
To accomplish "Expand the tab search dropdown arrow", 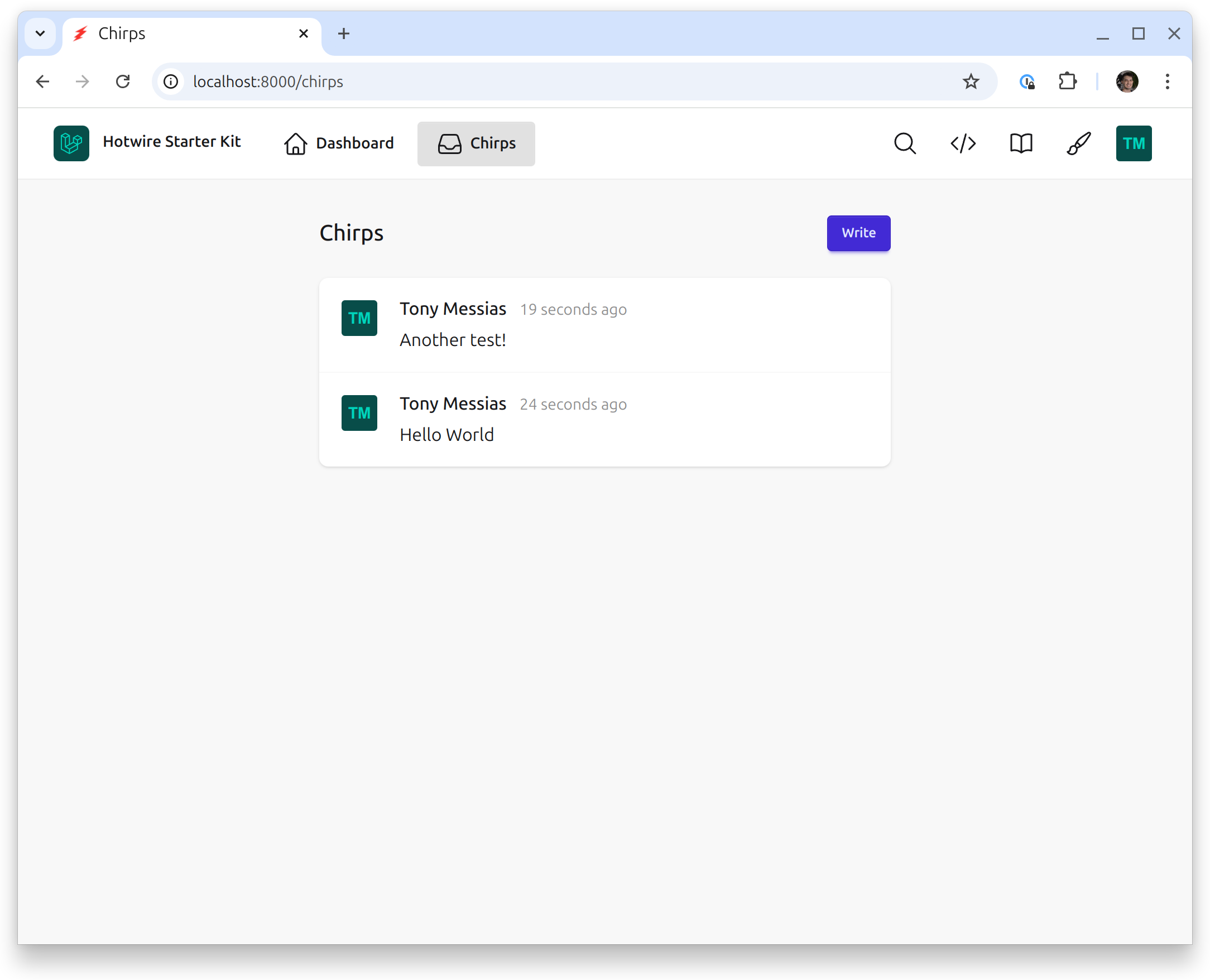I will pos(40,34).
